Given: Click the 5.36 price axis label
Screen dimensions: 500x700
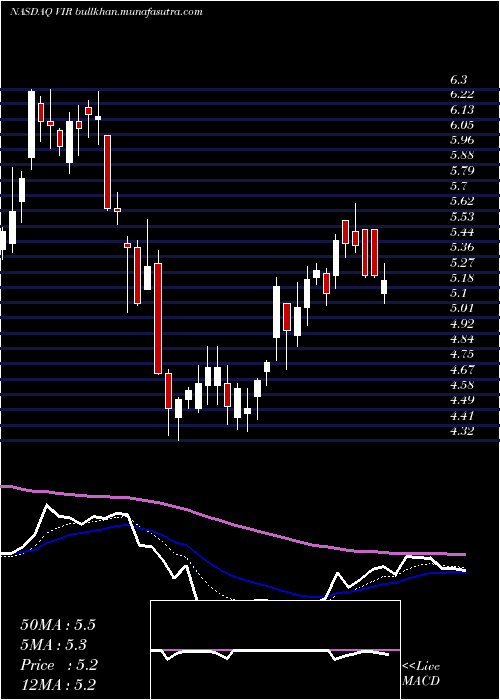Looking at the screenshot, I should [x=462, y=247].
